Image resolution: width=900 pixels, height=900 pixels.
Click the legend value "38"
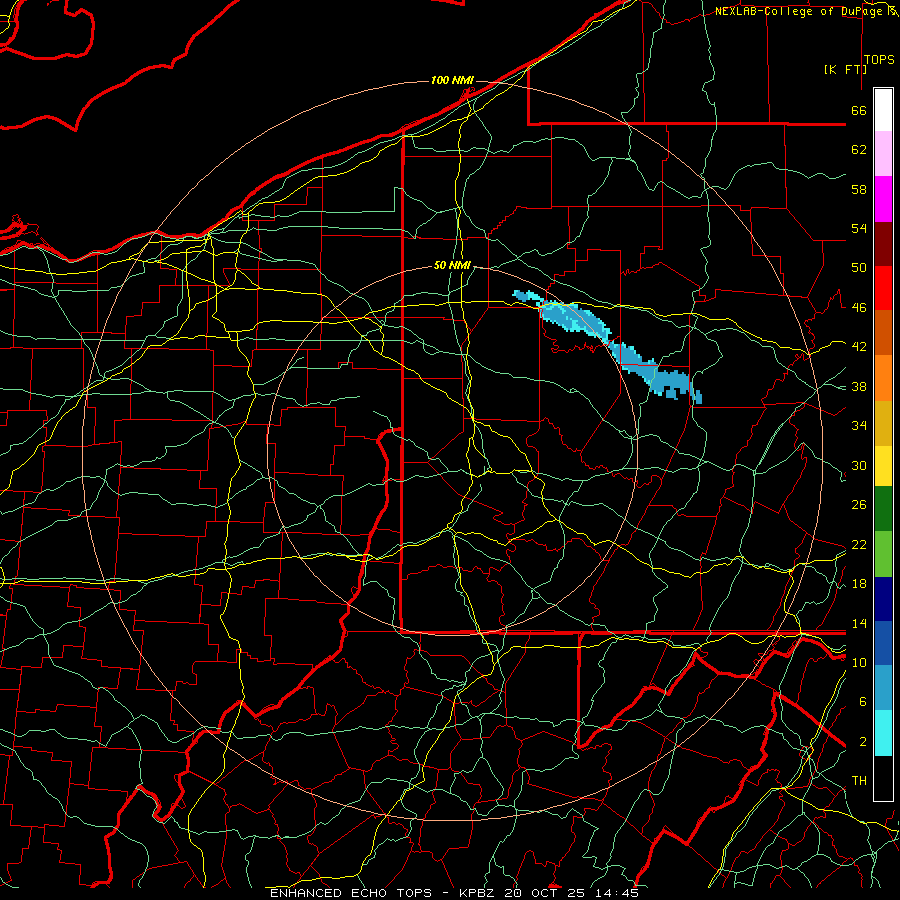859,386
